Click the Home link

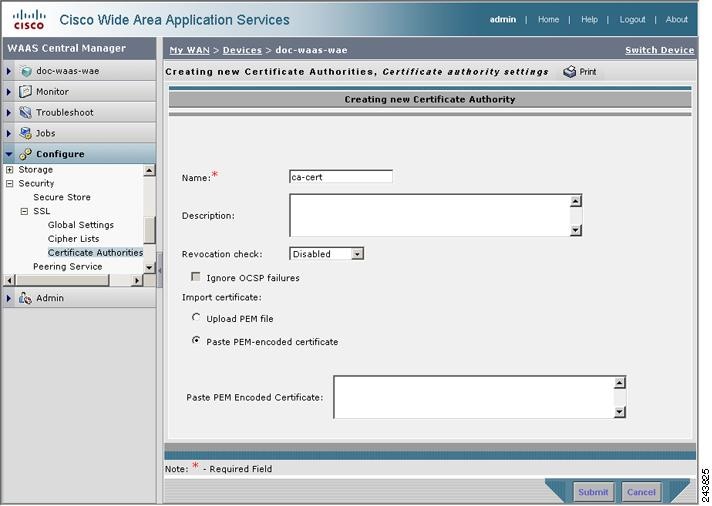click(x=548, y=20)
